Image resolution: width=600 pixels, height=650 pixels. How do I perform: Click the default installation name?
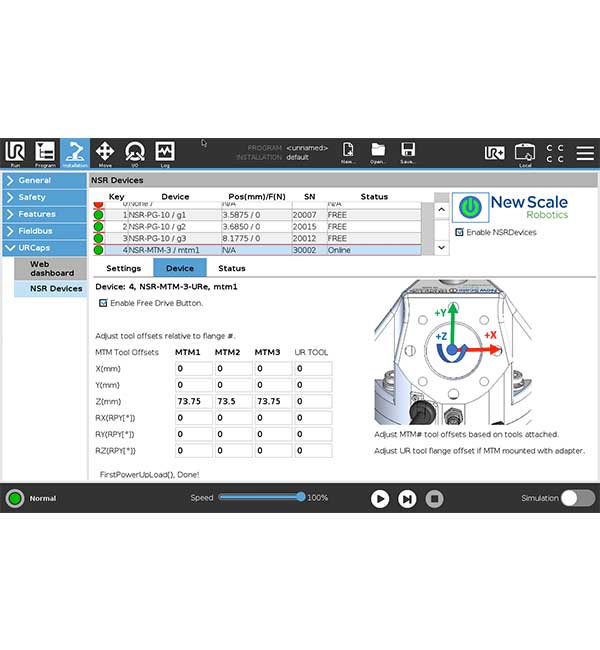pos(298,157)
